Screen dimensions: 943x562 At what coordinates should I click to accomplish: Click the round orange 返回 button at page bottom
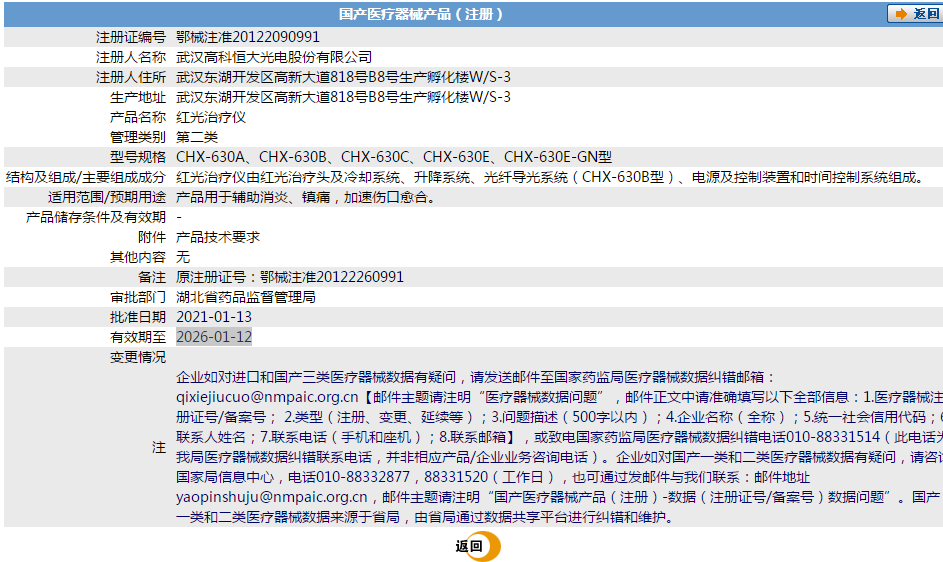pos(478,546)
